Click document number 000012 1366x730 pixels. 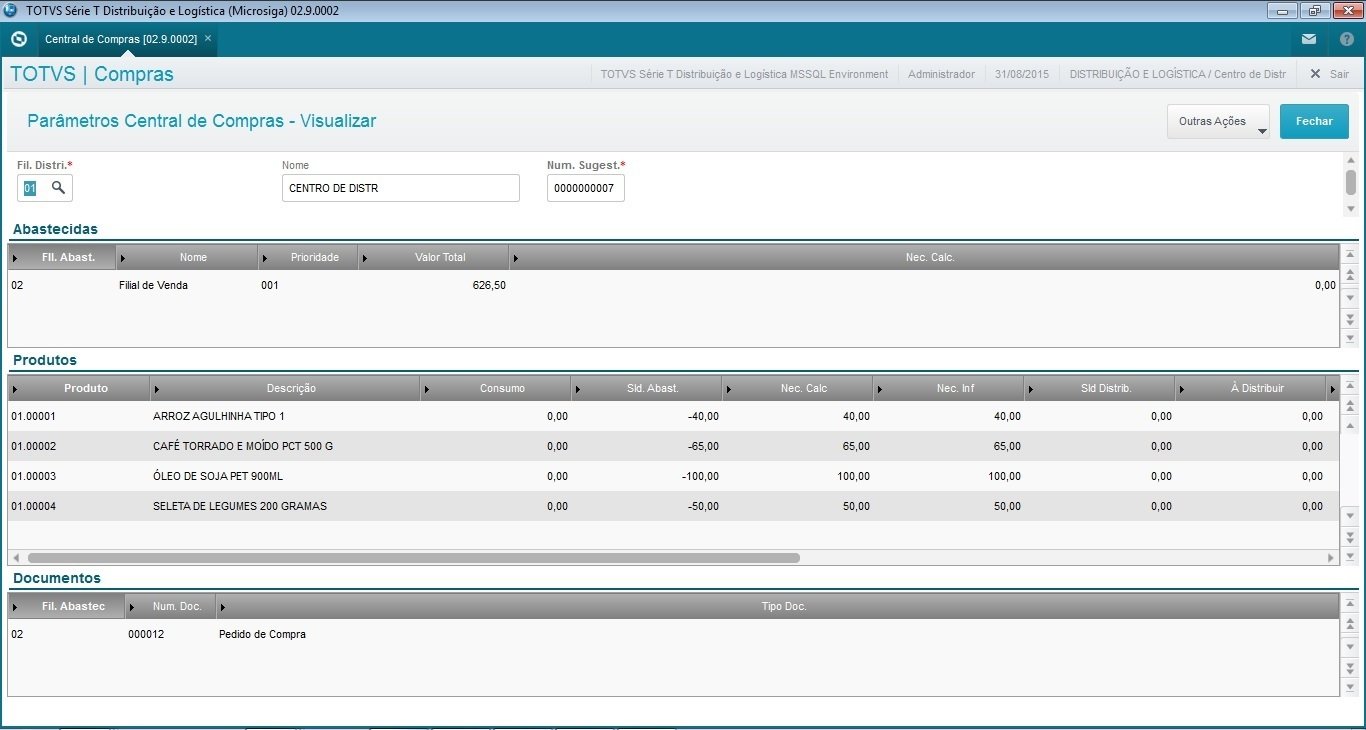click(x=146, y=634)
